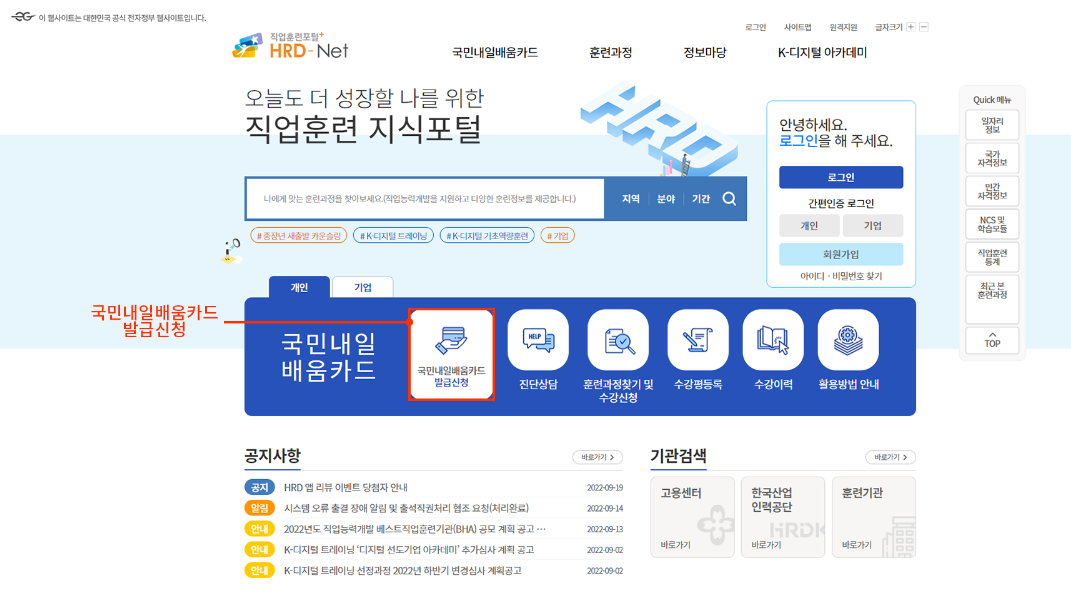Select #중장년 새출발 카운슬링 tag
This screenshot has width=1071, height=598.
[x=298, y=236]
